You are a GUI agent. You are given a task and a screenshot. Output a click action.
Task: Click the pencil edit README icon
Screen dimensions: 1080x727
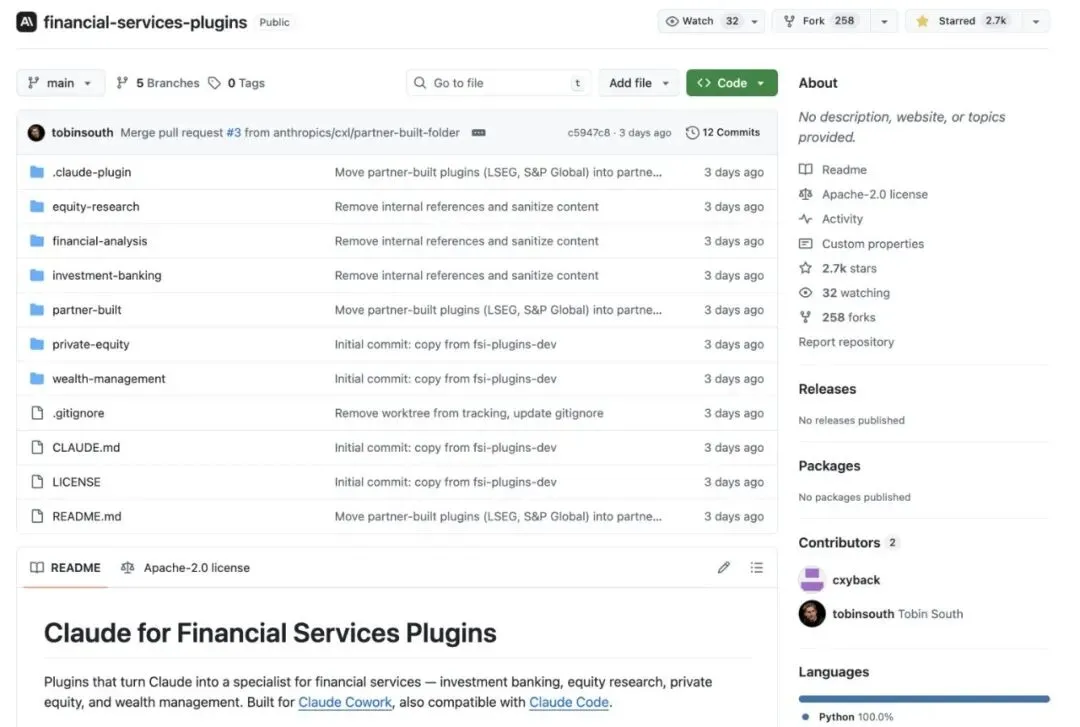click(724, 568)
